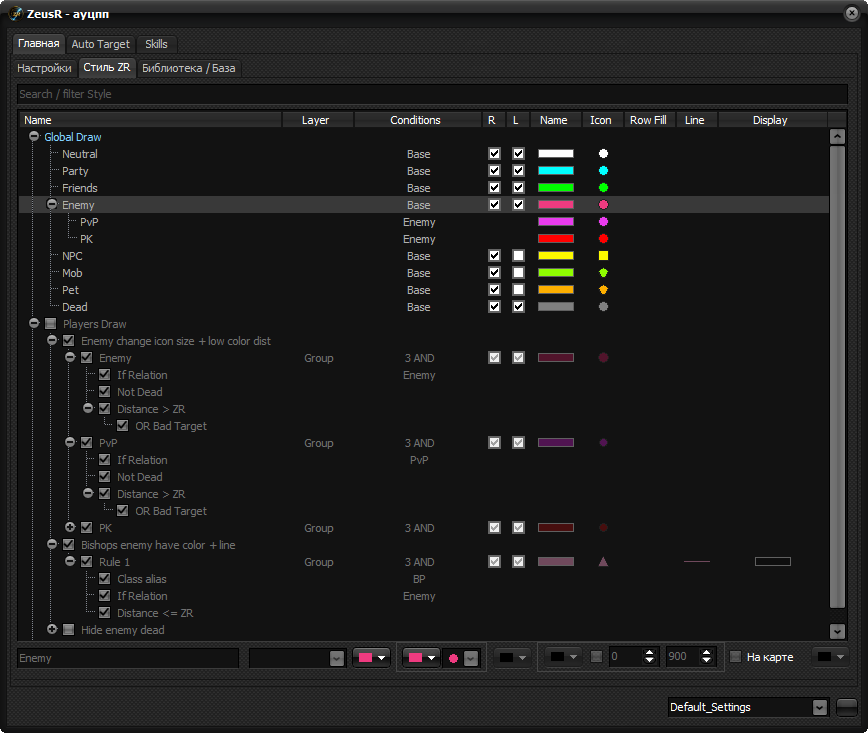
Task: Click the green circle icon for Friends
Action: click(603, 188)
